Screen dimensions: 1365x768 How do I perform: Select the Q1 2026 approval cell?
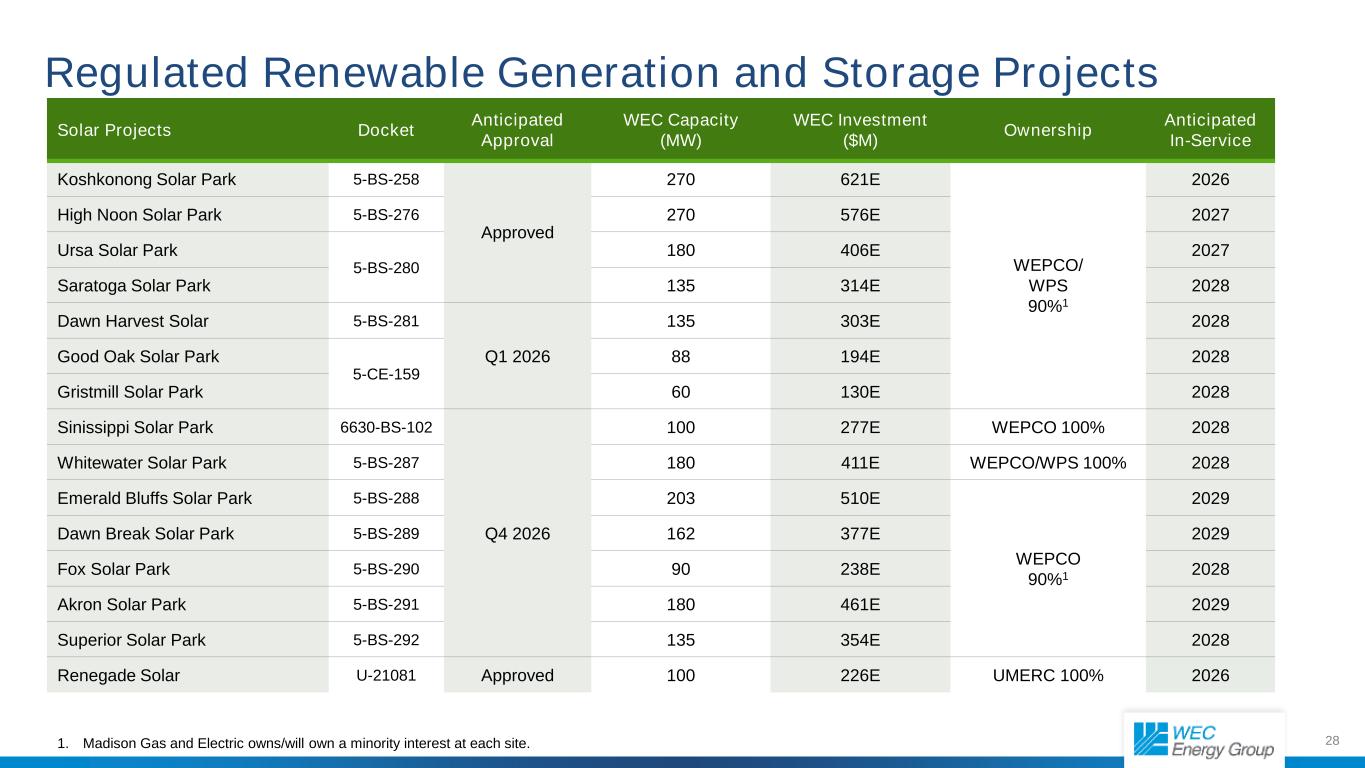click(x=517, y=356)
